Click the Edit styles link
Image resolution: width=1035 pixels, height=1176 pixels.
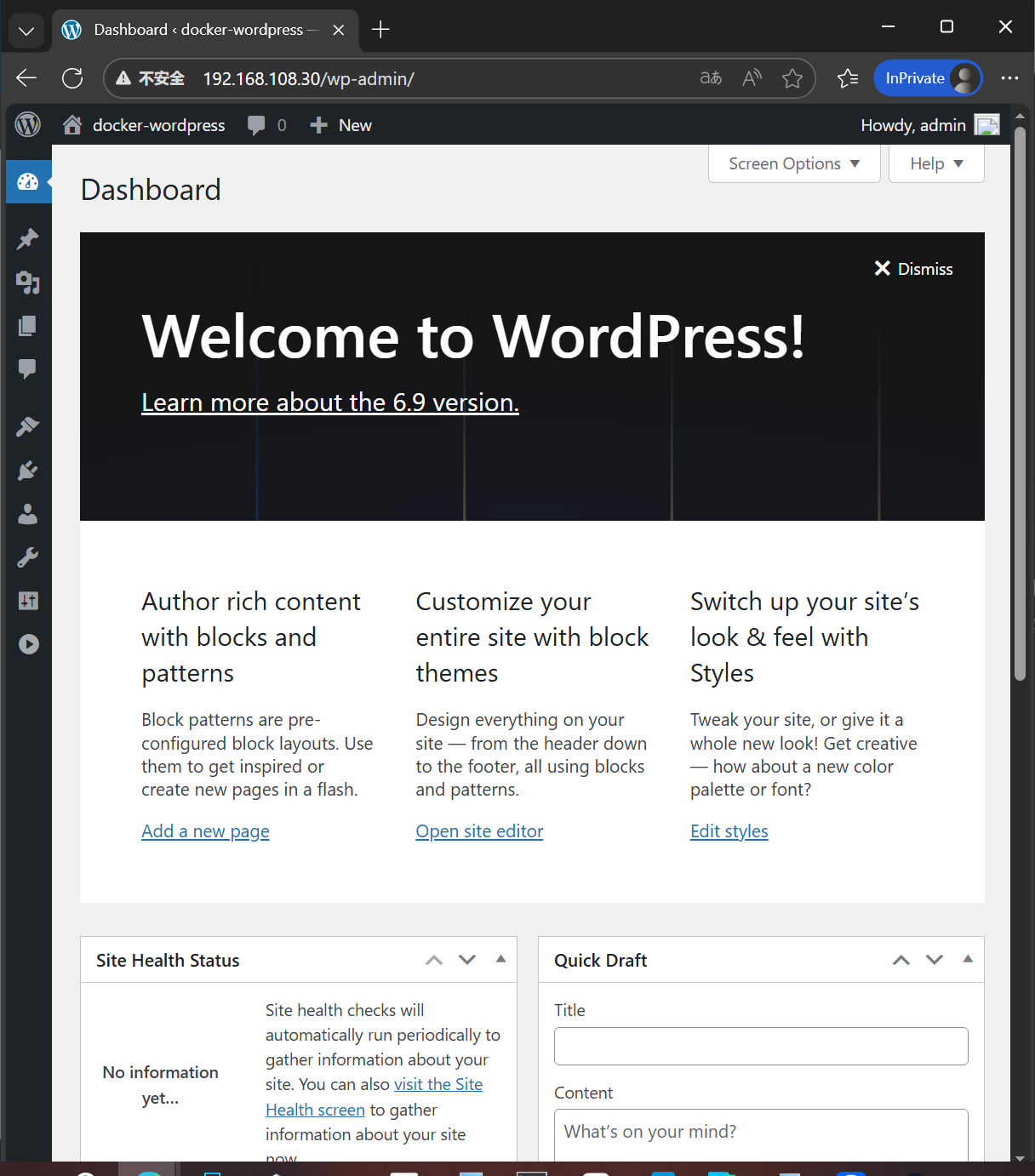[x=729, y=831]
